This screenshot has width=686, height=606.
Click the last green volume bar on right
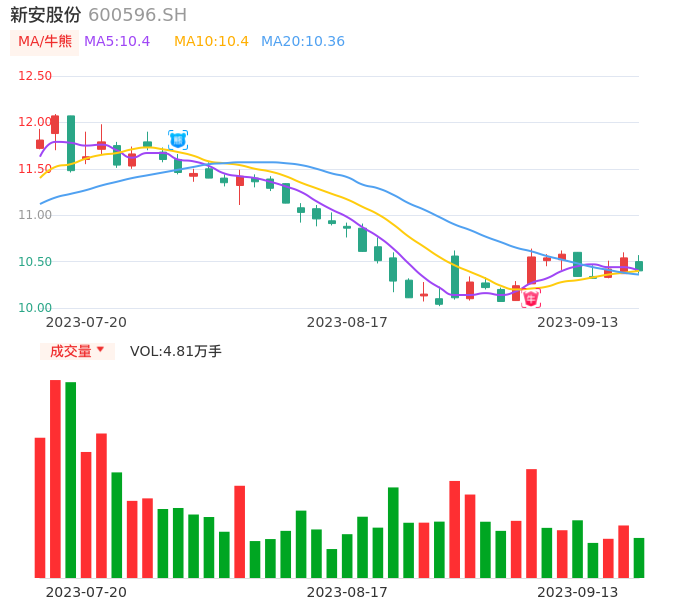click(639, 558)
